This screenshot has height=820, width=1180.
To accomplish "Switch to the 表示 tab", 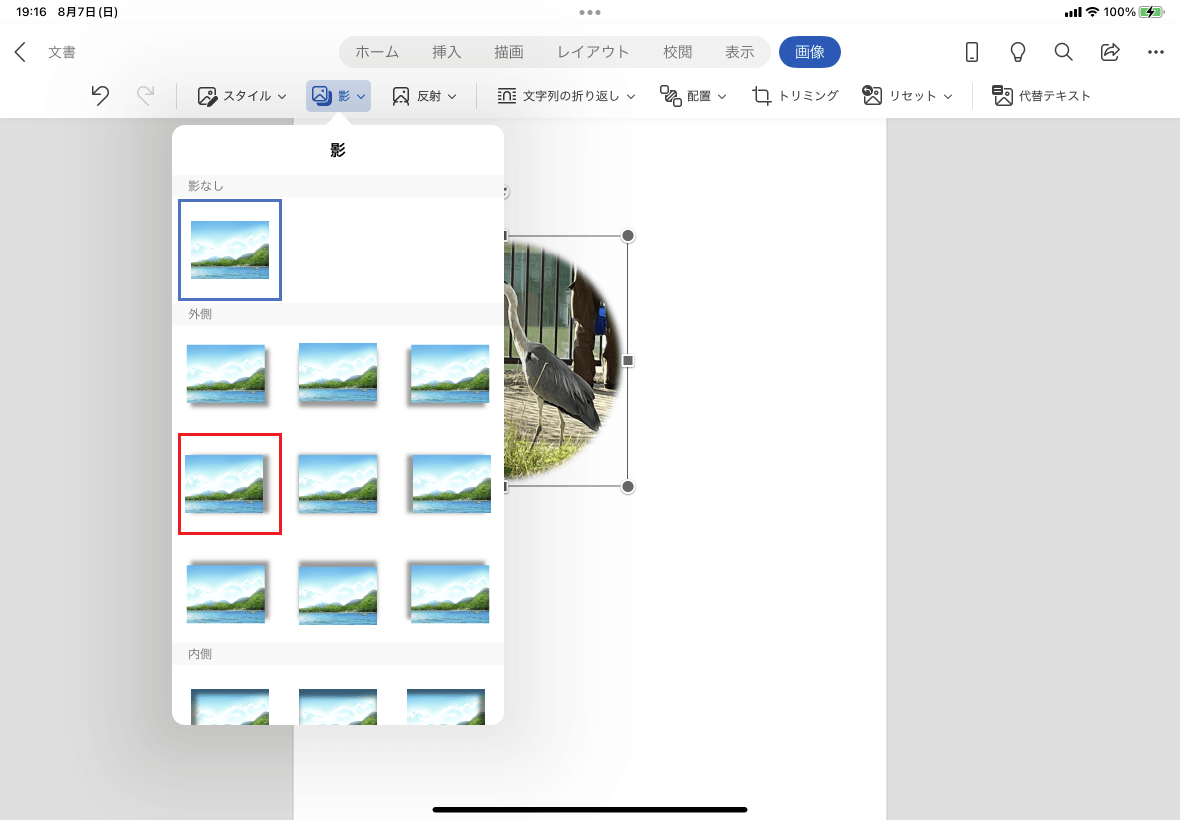I will [740, 52].
